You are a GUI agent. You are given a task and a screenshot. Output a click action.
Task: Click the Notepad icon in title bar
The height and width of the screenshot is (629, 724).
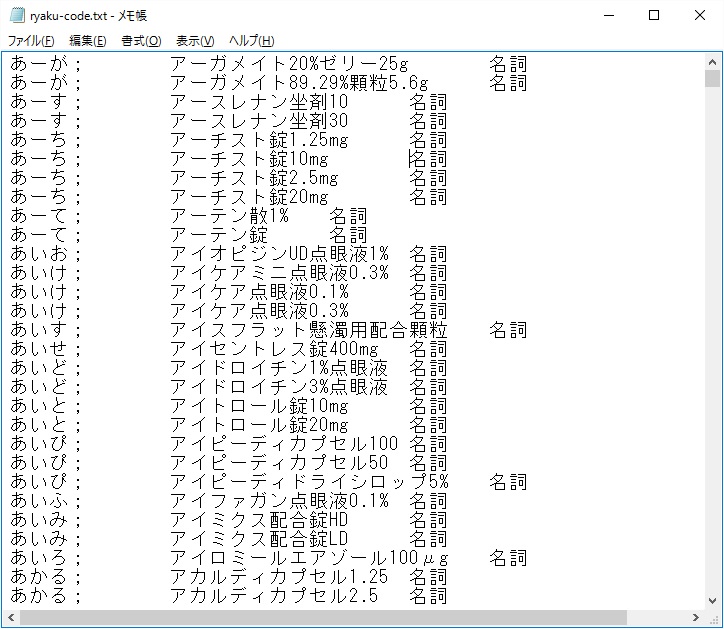point(17,15)
